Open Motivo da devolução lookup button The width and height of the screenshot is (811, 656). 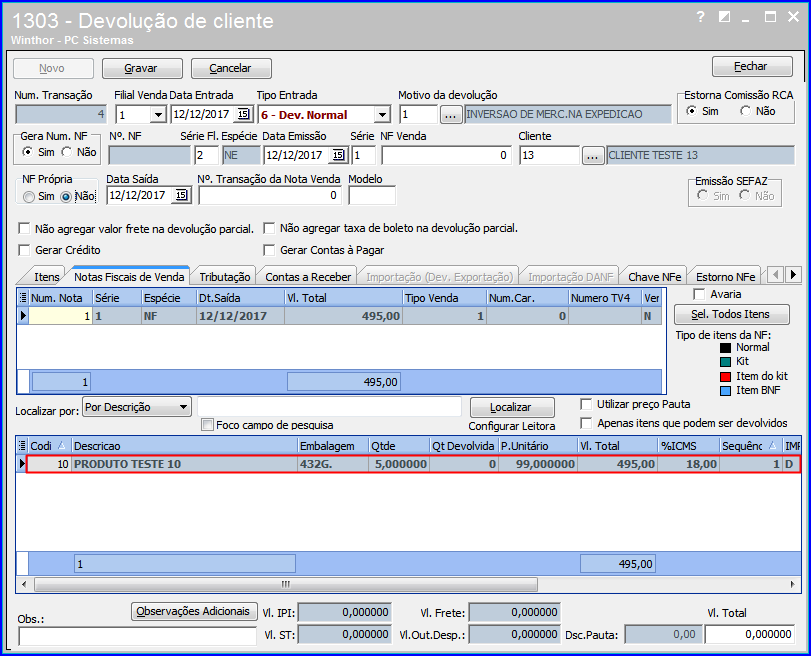click(450, 115)
